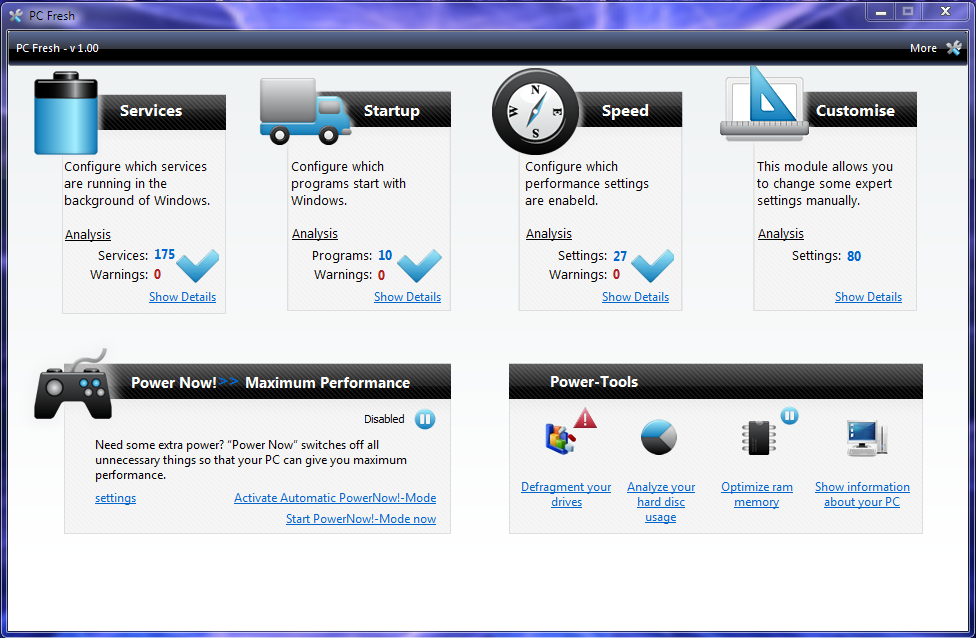Click the Services count value 175
This screenshot has width=976, height=638.
point(164,255)
